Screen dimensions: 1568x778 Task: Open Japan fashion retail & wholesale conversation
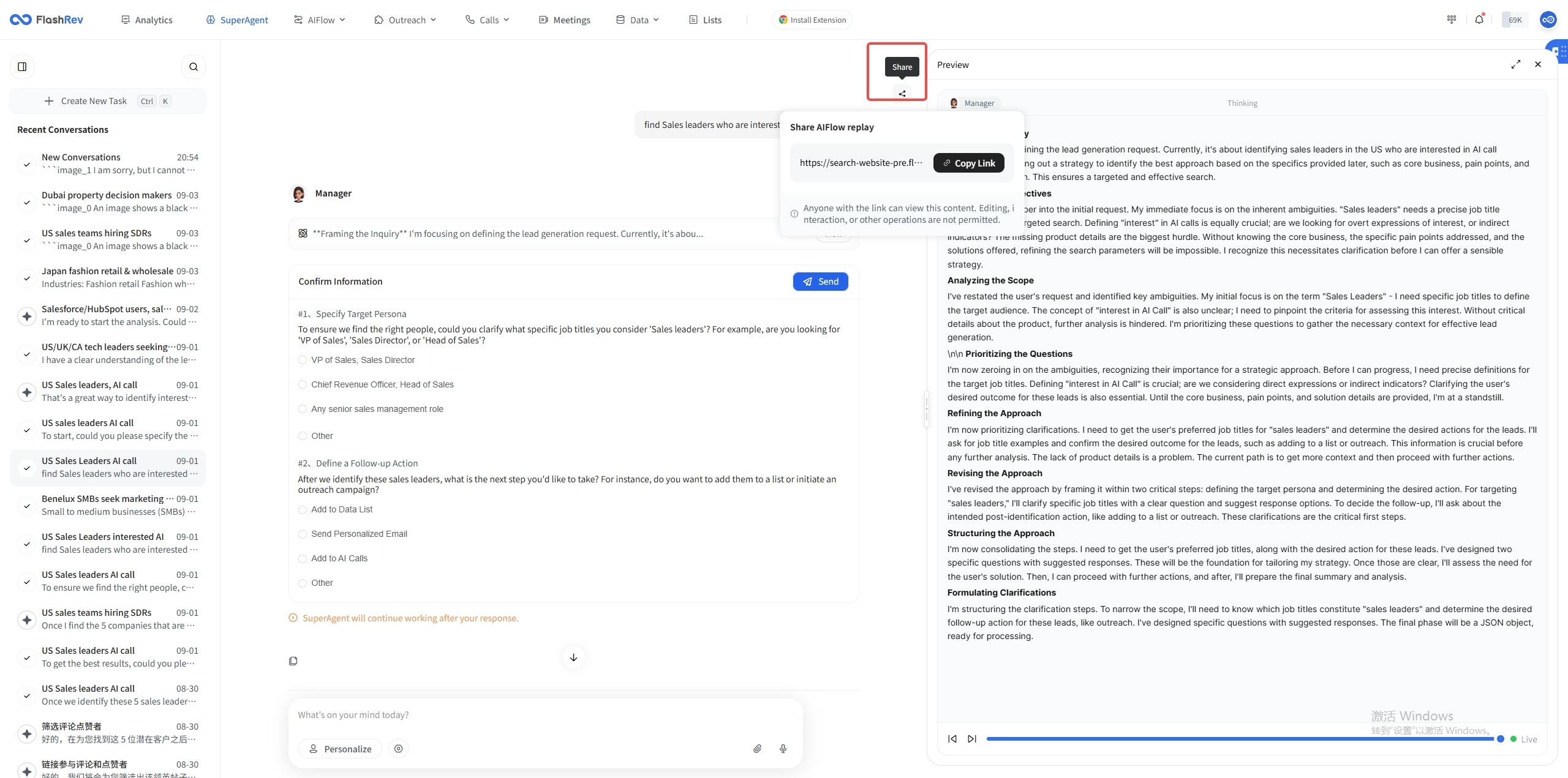[108, 278]
